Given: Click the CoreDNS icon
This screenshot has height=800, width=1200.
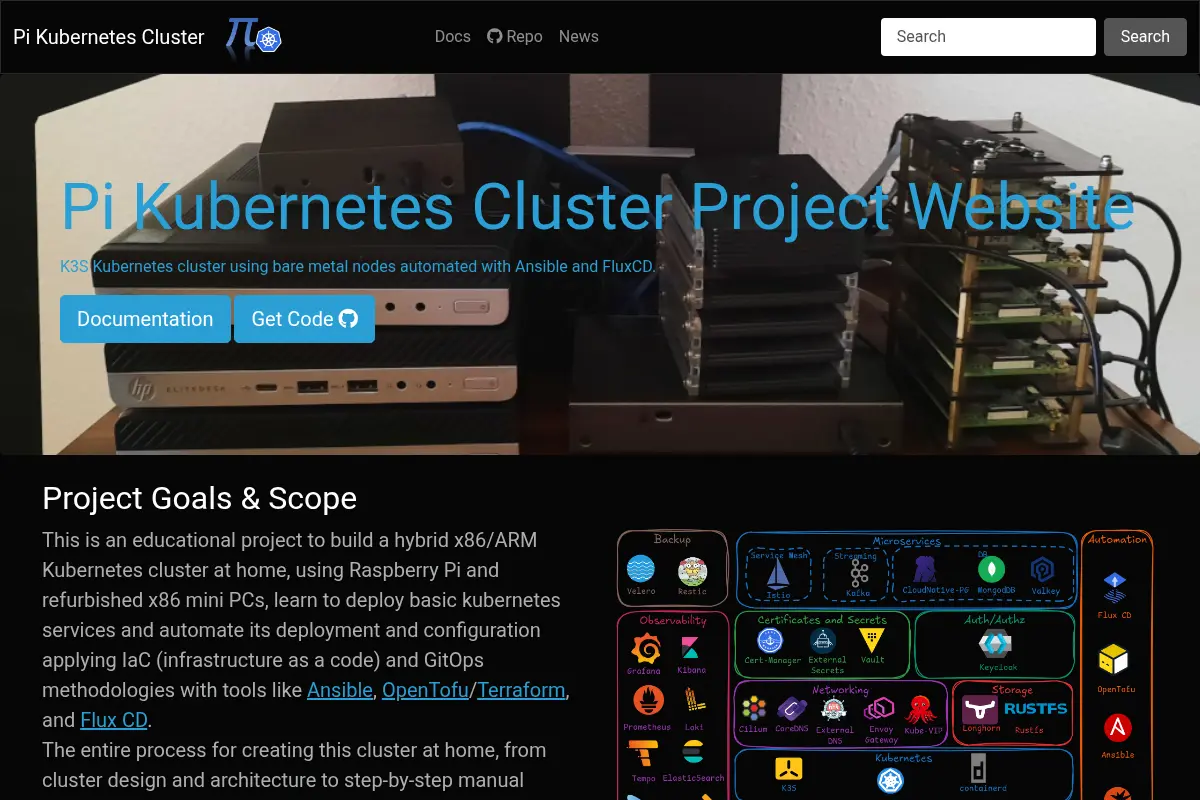Looking at the screenshot, I should pyautogui.click(x=792, y=710).
